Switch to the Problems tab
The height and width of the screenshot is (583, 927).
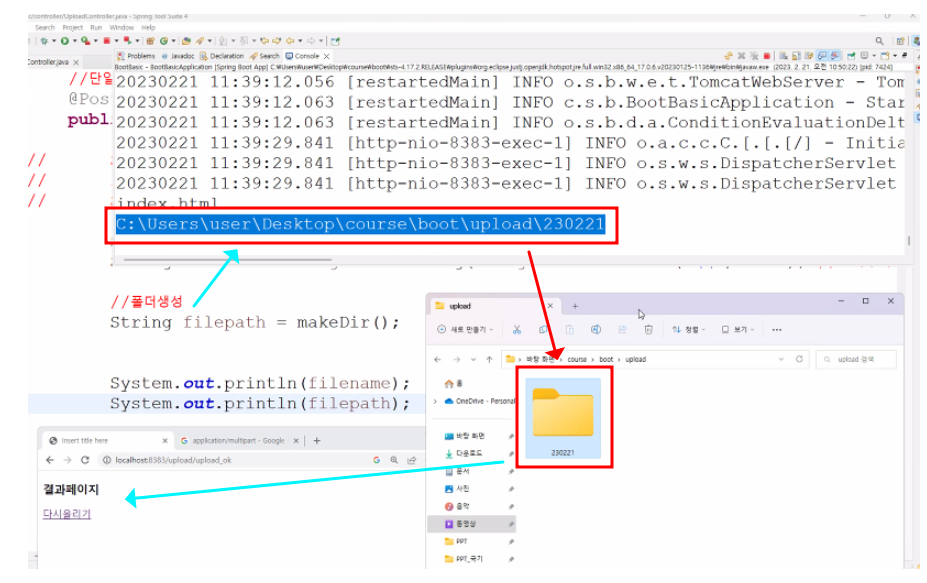tap(136, 56)
